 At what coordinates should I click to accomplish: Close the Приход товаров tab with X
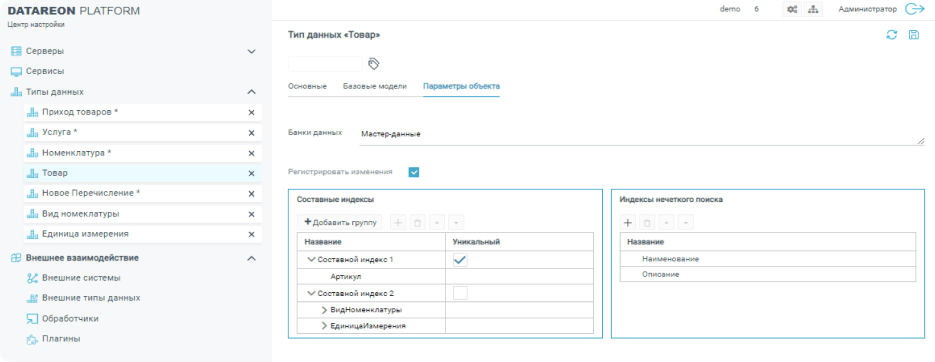(251, 113)
